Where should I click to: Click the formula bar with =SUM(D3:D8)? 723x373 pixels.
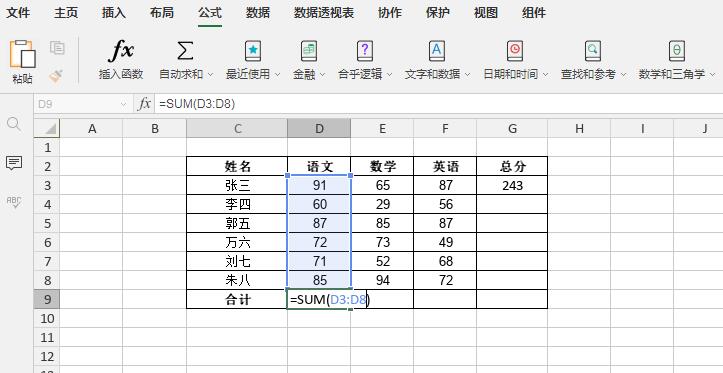point(439,105)
